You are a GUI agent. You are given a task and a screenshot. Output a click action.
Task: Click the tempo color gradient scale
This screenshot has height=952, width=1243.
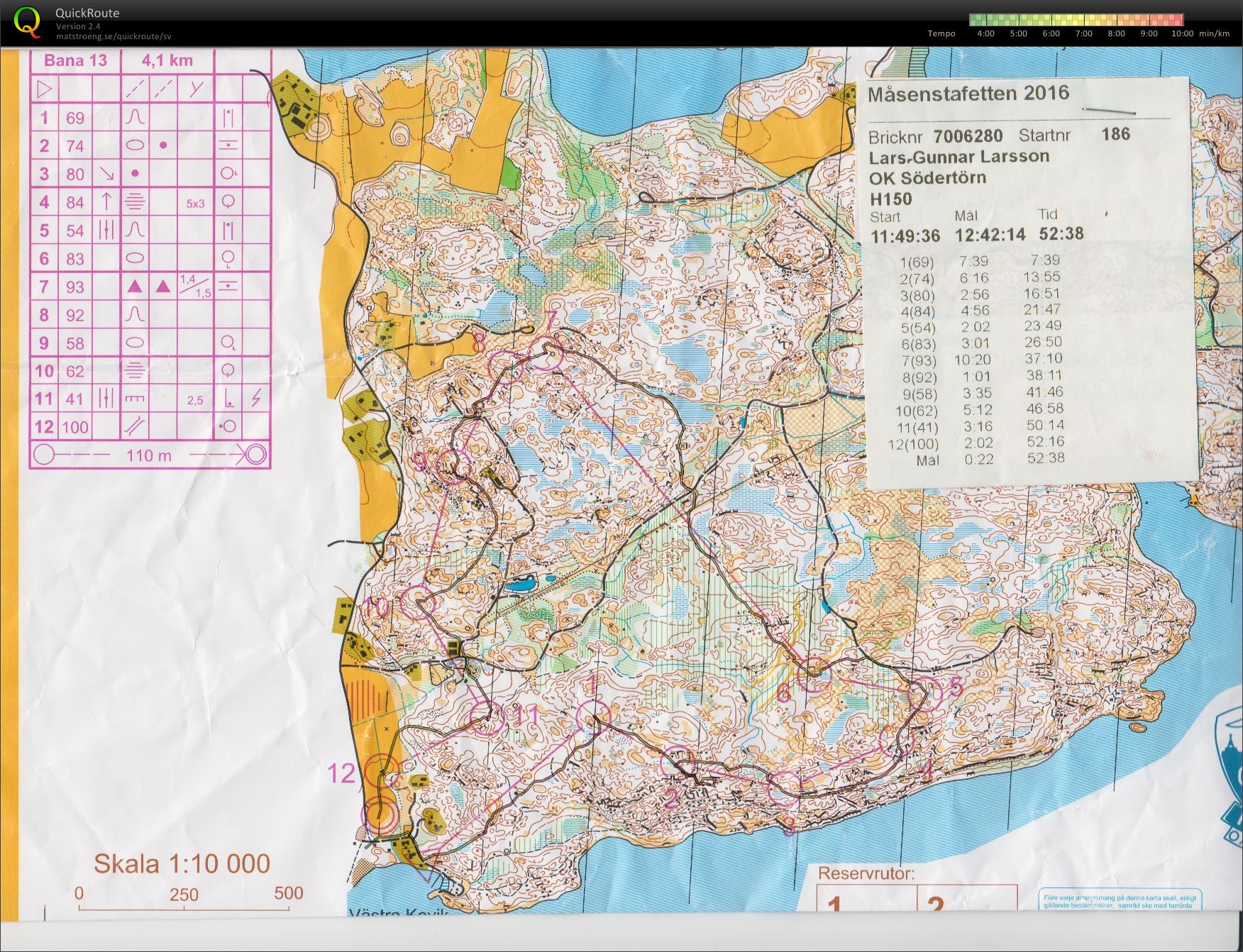tap(1076, 20)
